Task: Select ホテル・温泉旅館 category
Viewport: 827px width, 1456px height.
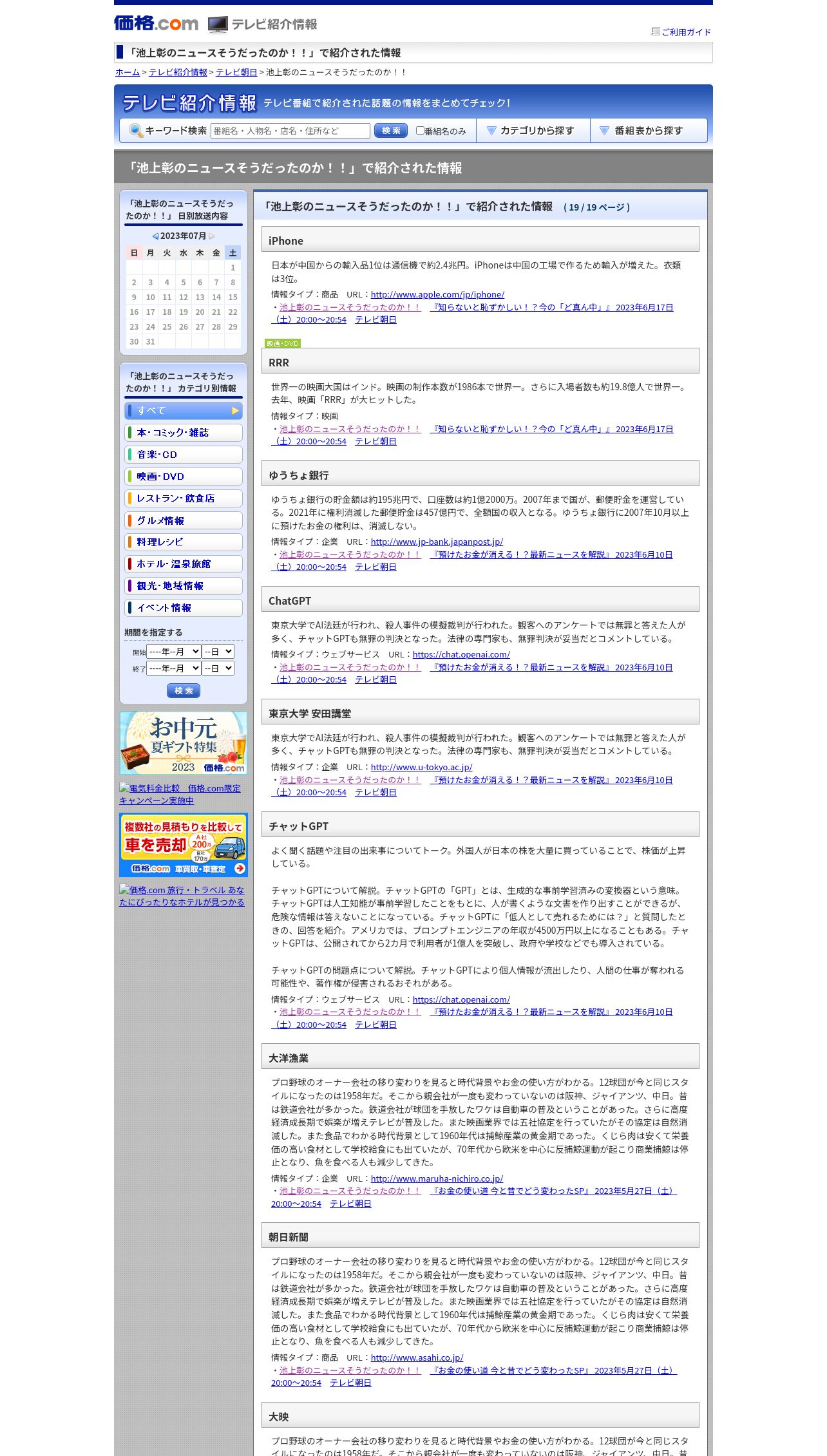Action: click(x=184, y=564)
